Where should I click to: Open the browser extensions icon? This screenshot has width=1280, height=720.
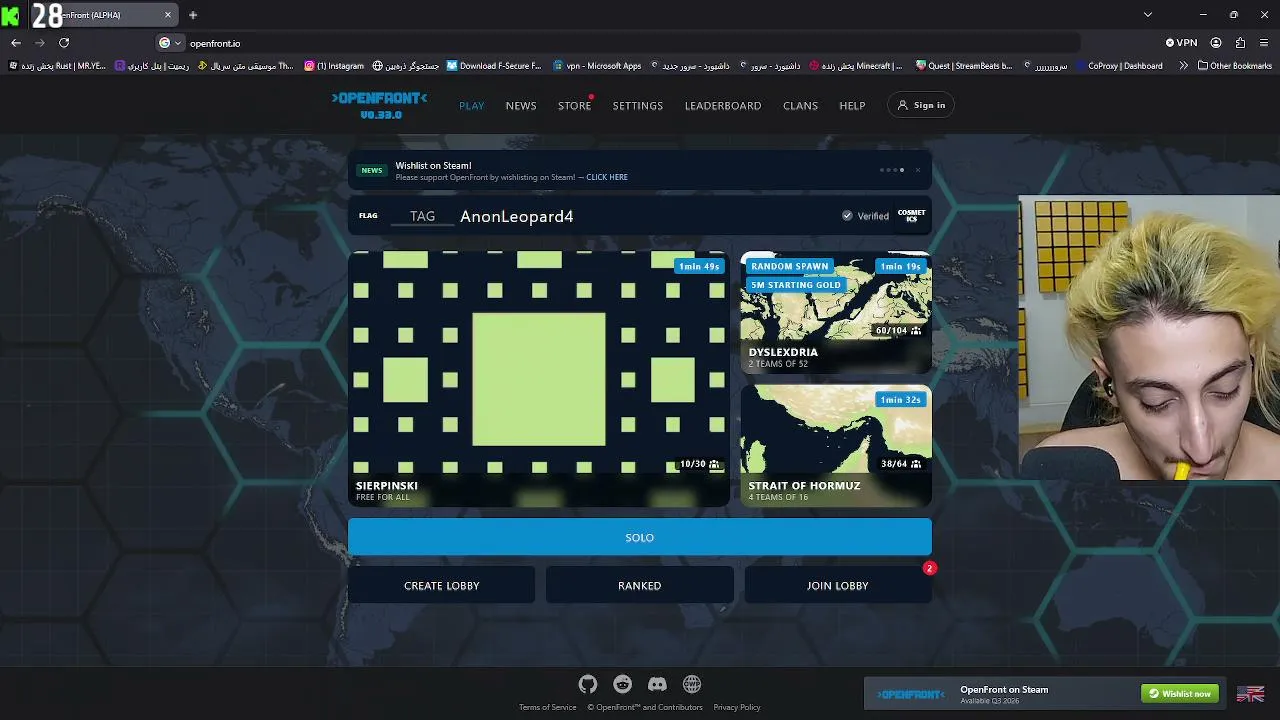click(x=1241, y=43)
